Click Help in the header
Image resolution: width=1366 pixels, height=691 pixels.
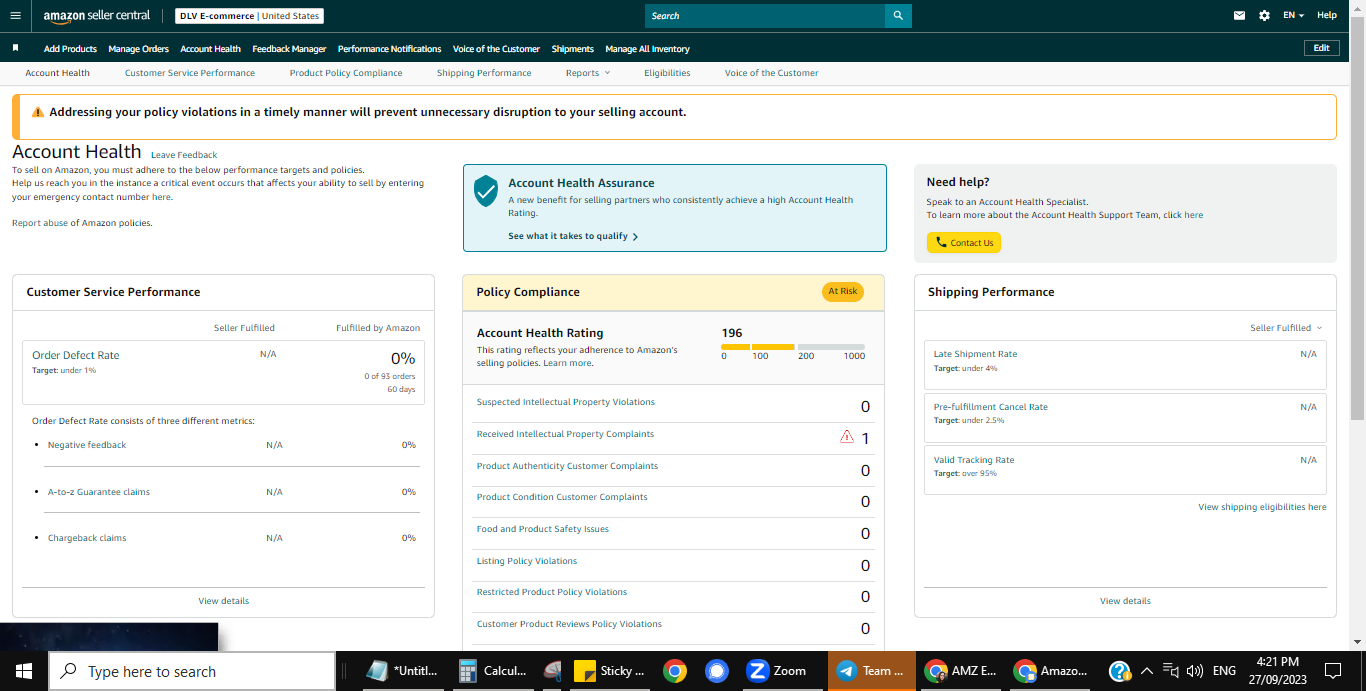1327,16
